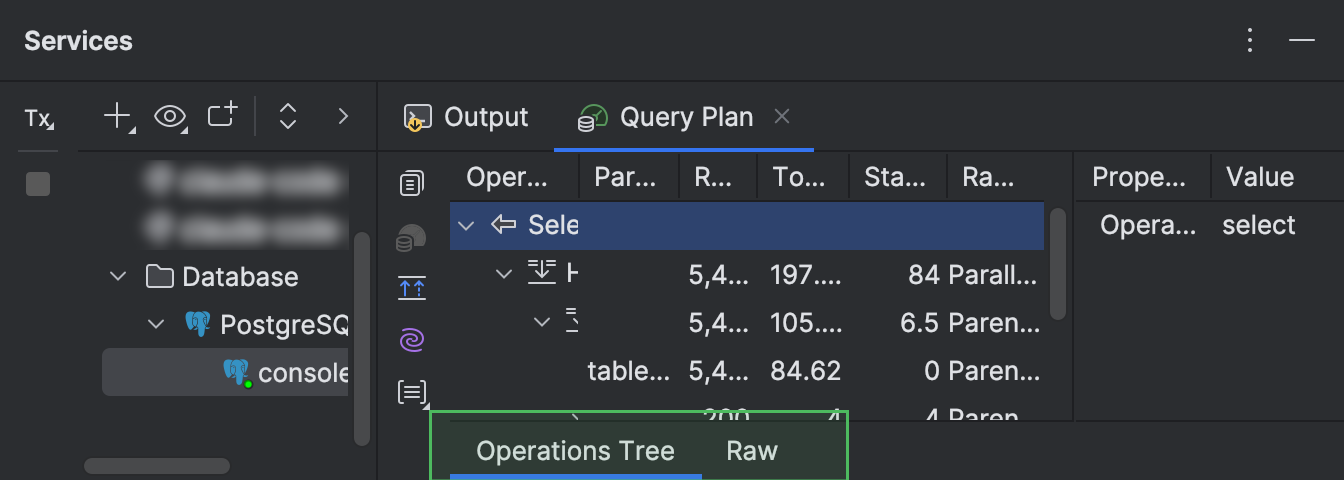Click the '105....' total cost cell
1344x480 pixels.
pos(805,322)
